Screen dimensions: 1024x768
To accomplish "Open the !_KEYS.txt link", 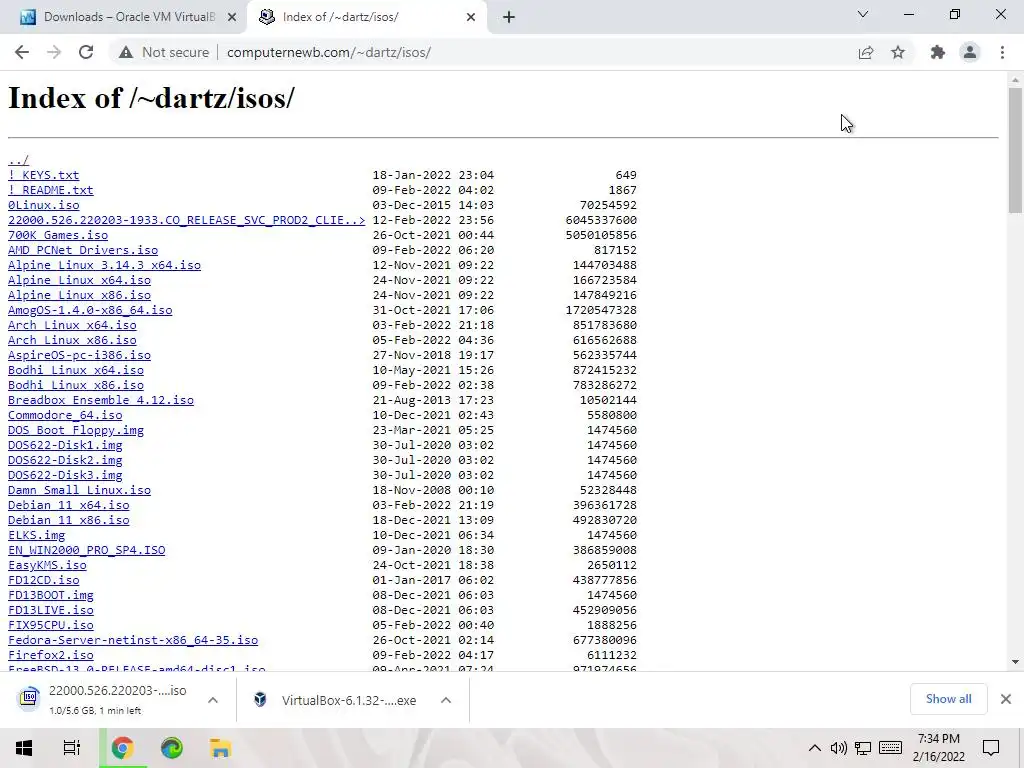I will [43, 175].
